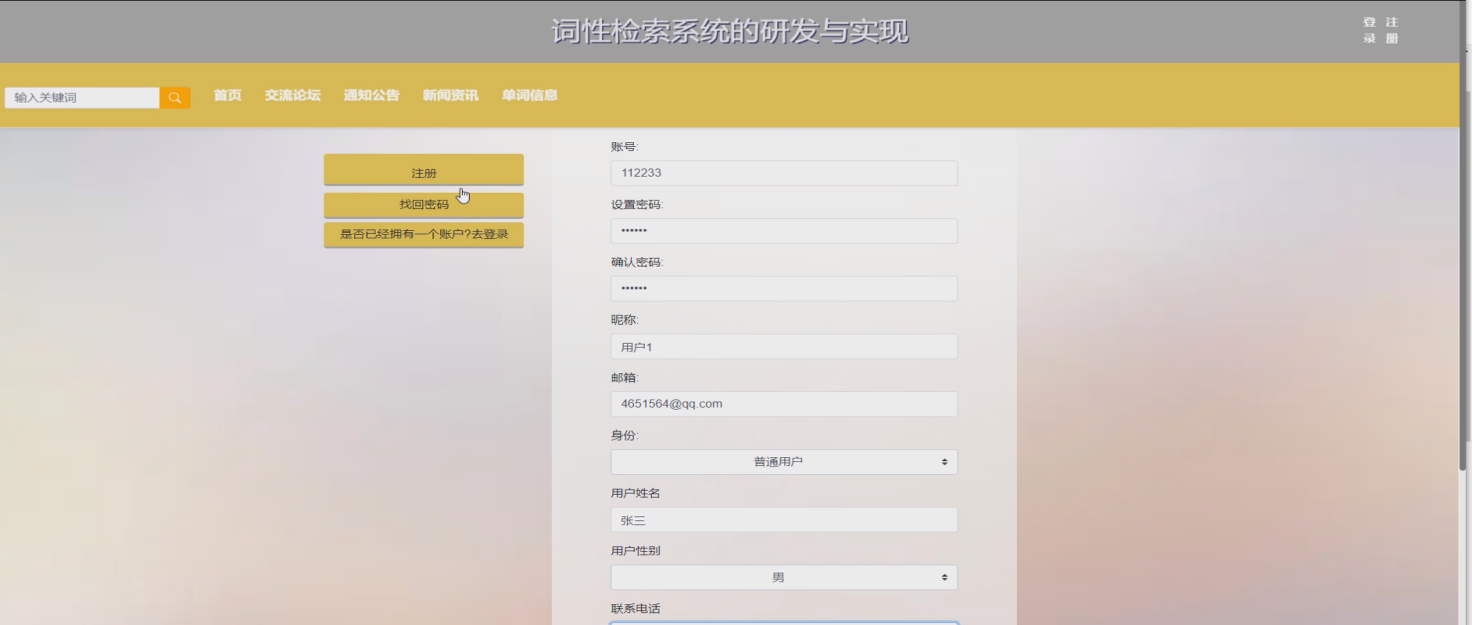
Task: Click the 注册 link in the header corner
Action: click(1391, 30)
